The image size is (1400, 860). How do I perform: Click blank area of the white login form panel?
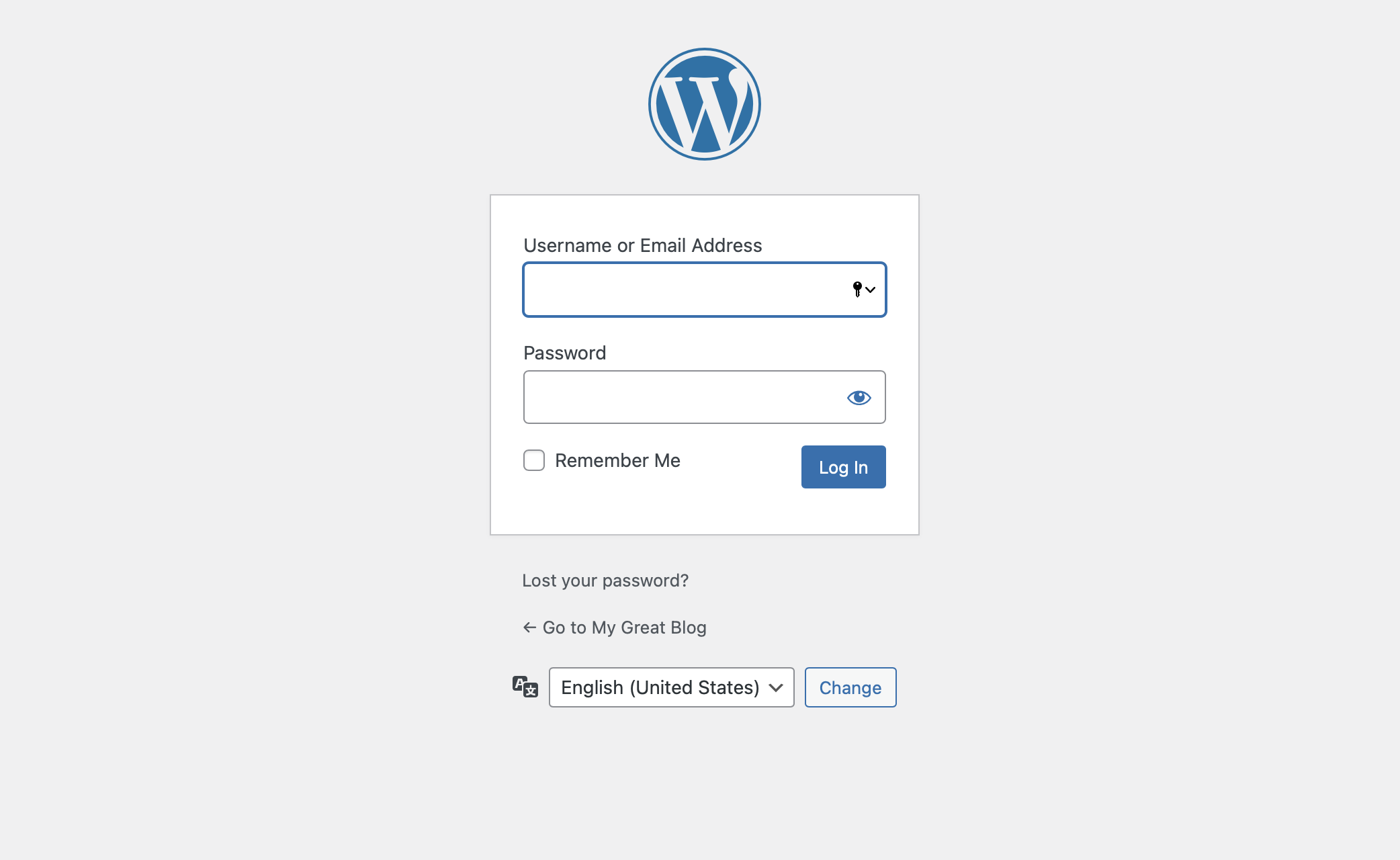704,512
